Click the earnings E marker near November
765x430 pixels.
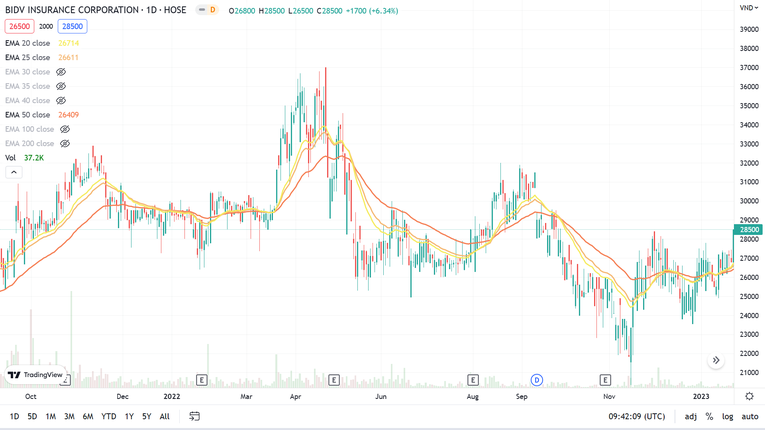(x=605, y=380)
